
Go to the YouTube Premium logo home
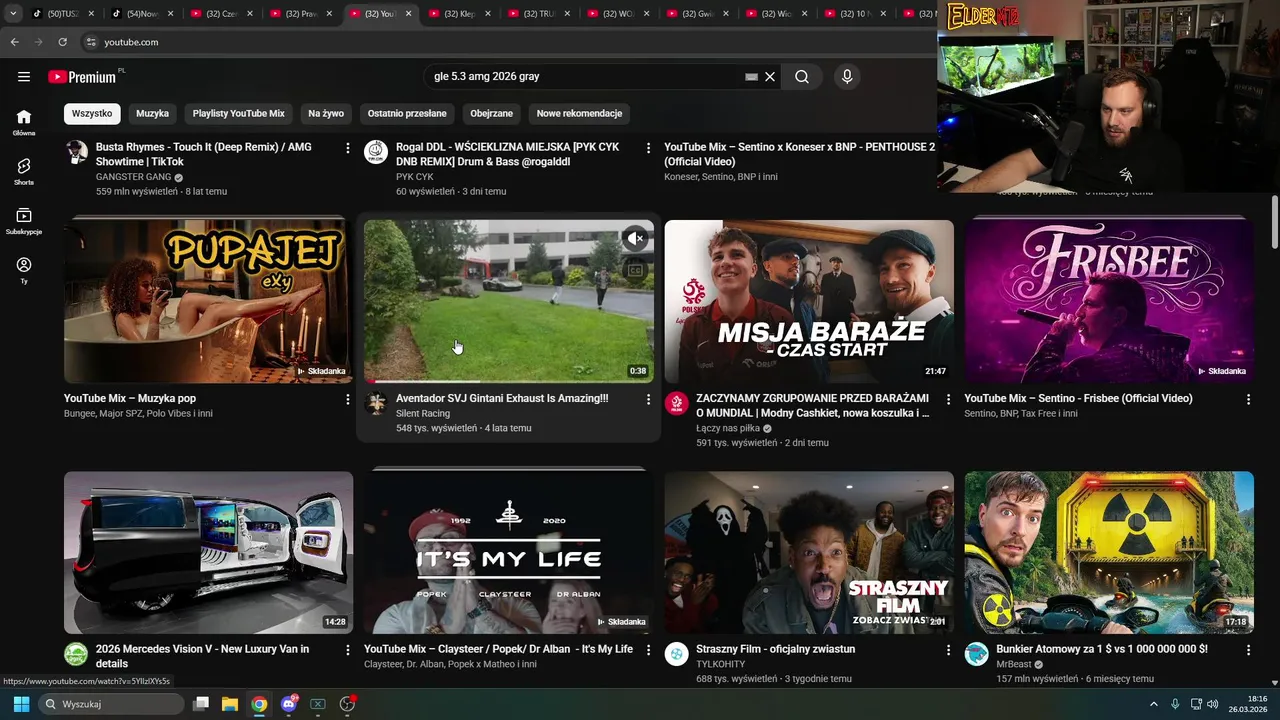point(83,77)
